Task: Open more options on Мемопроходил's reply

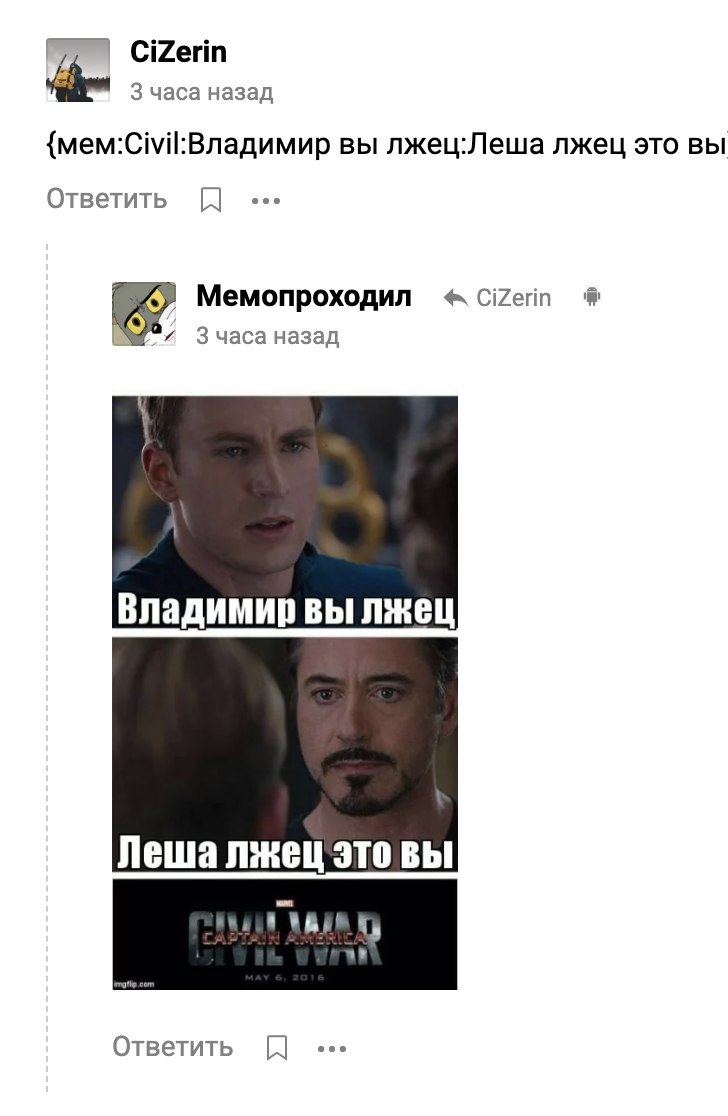Action: click(332, 1048)
